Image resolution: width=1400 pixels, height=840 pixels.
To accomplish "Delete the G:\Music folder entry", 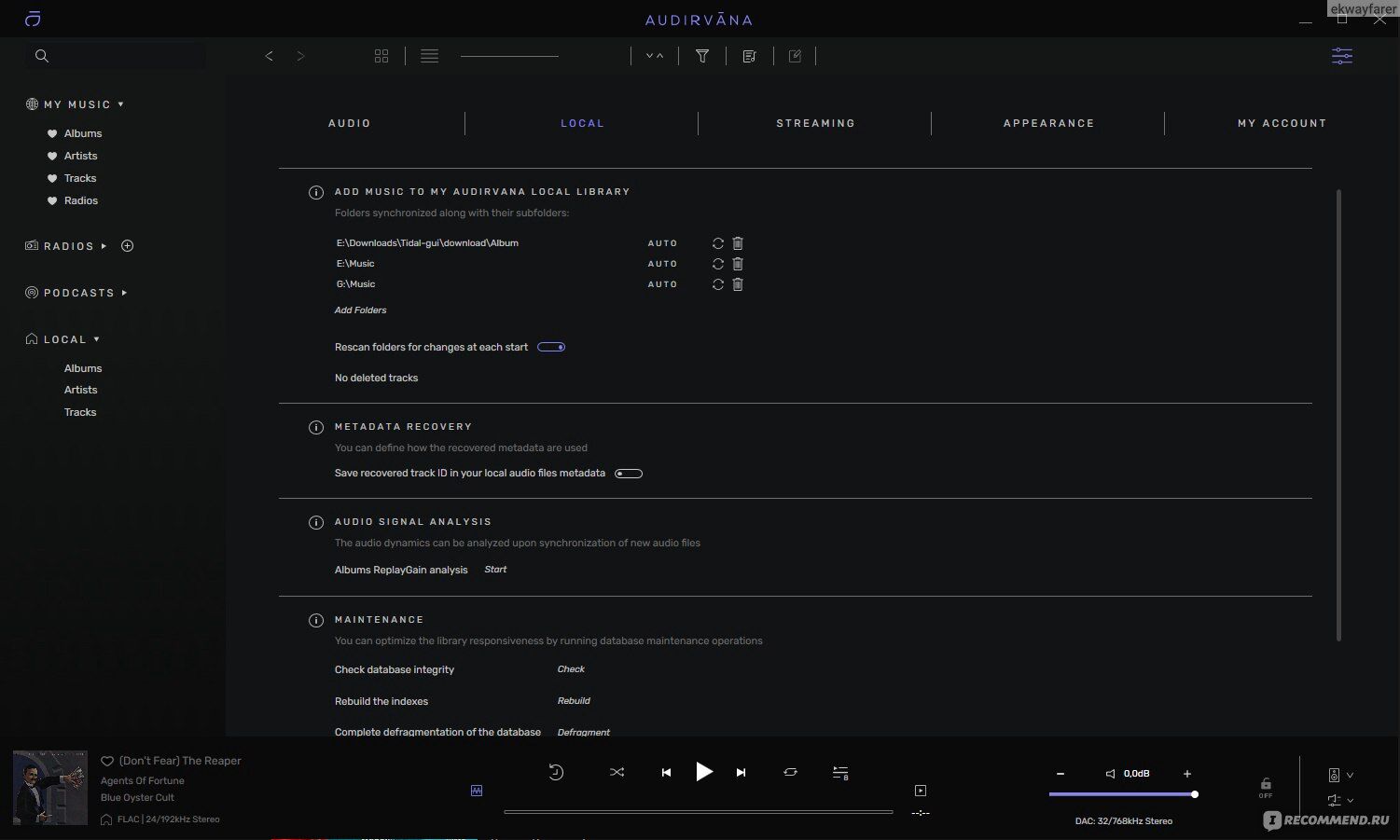I will coord(738,284).
